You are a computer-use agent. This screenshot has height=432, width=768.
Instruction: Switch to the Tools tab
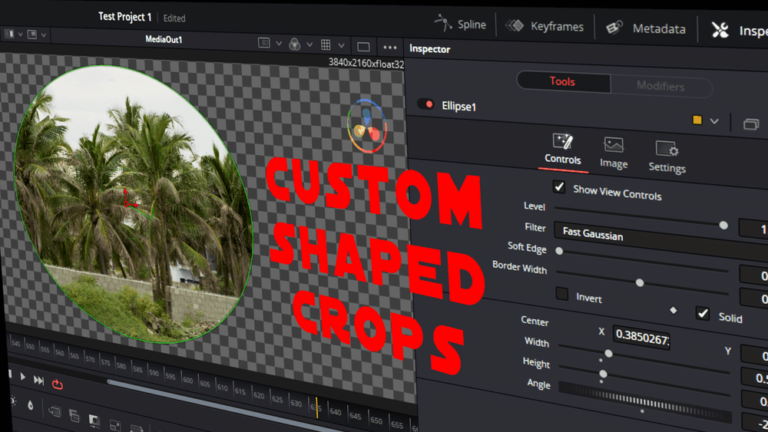tap(563, 81)
